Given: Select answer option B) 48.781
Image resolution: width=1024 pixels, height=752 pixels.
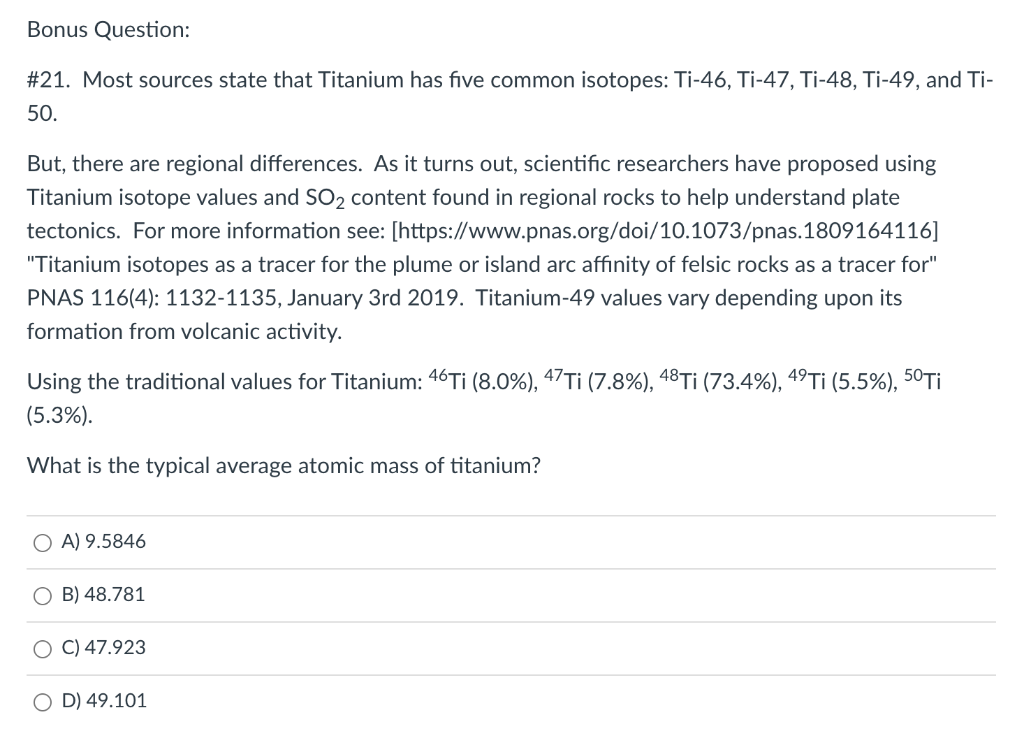Looking at the screenshot, I should (x=103, y=594).
